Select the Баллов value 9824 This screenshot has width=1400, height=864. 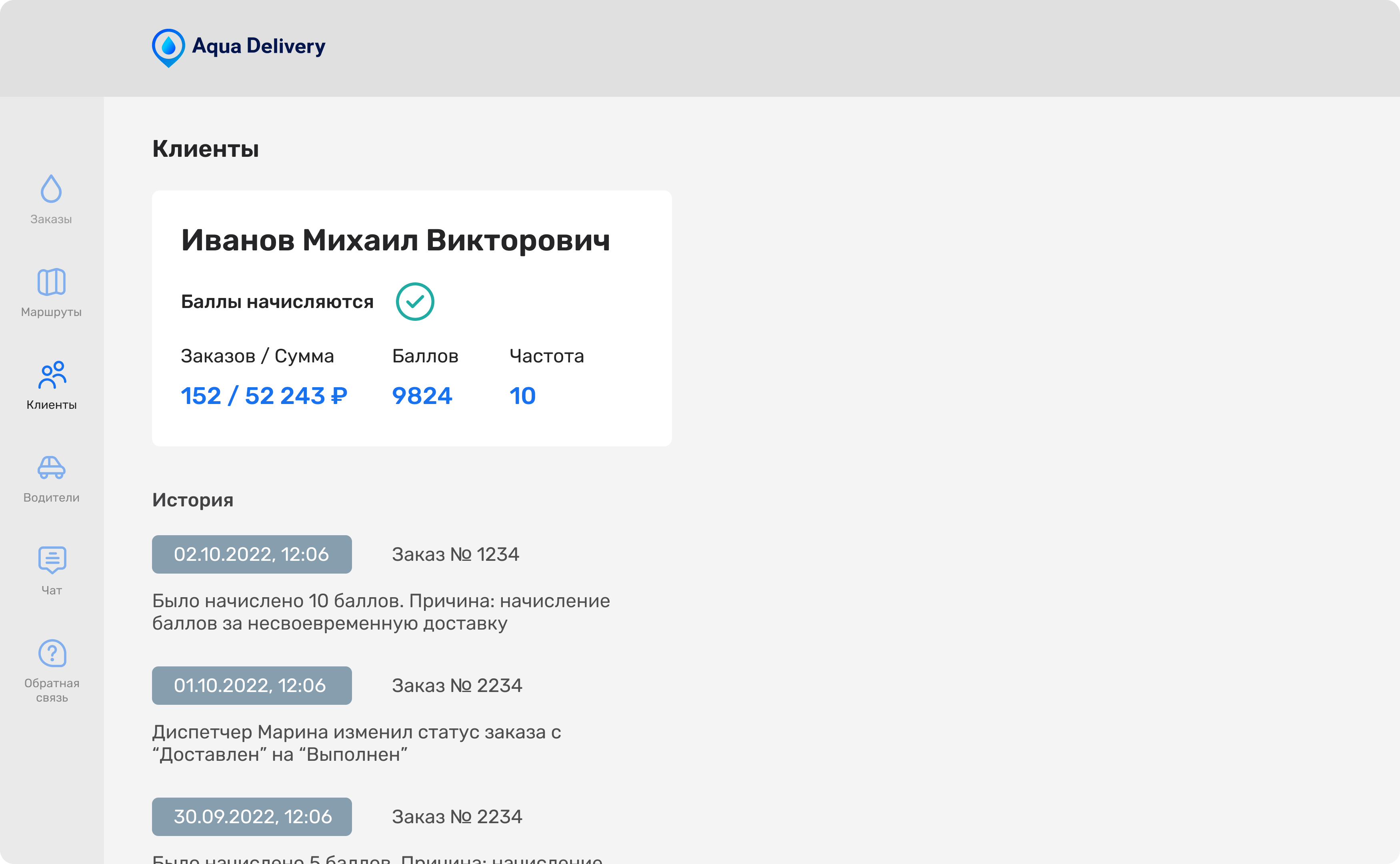click(422, 395)
